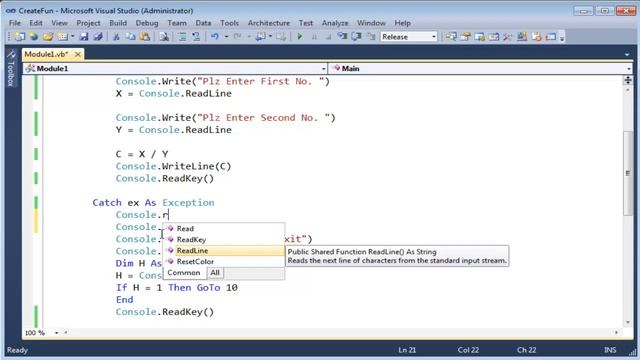Viewport: 640px width, 360px height.
Task: Select the Module1.vb document tab
Action: click(46, 54)
